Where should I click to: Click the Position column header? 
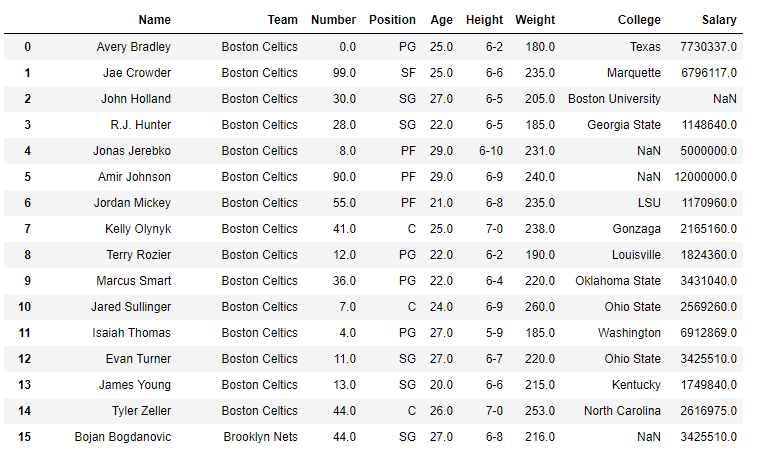point(392,20)
